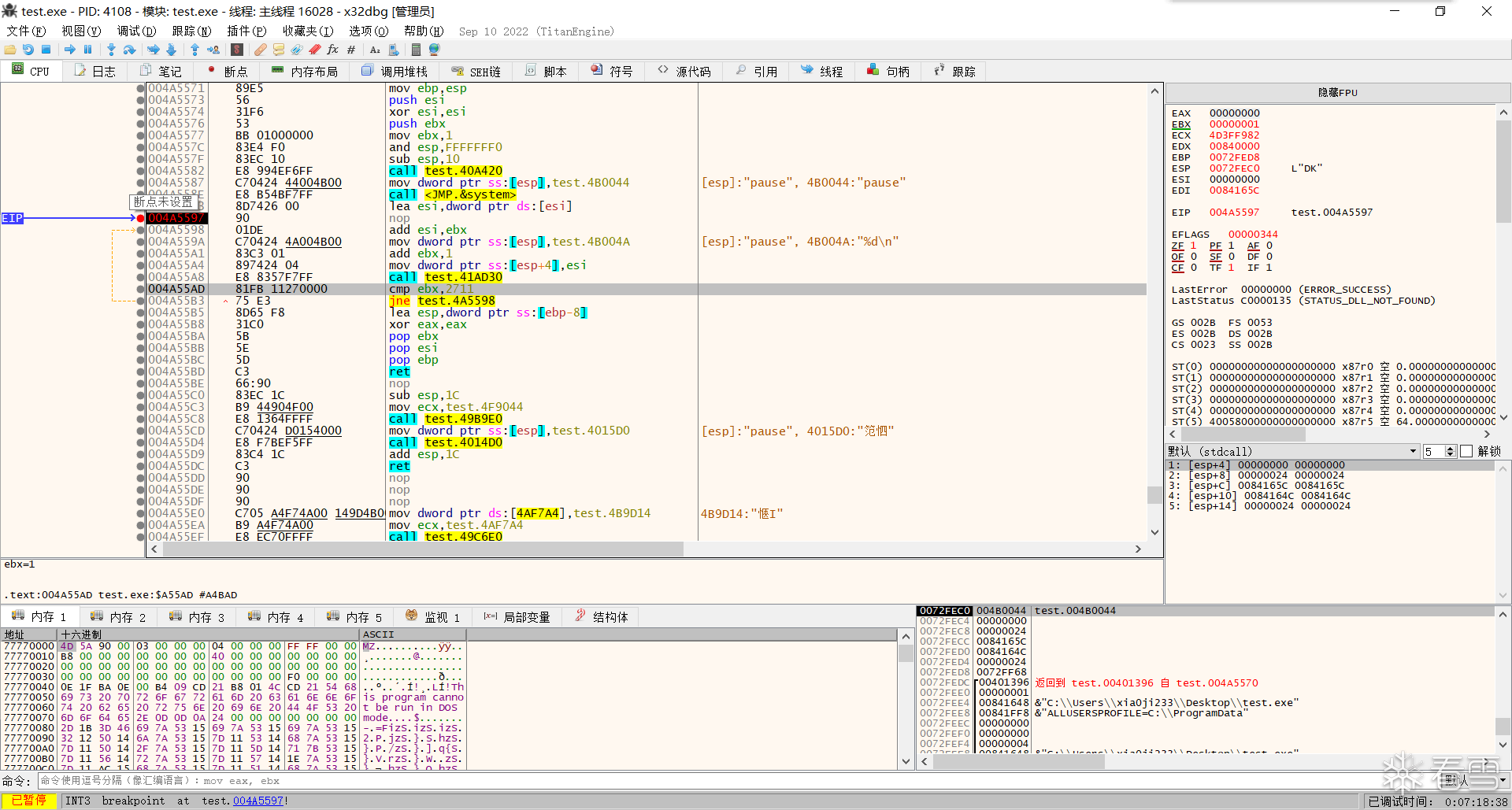Open variables with the hash icon

pyautogui.click(x=351, y=50)
